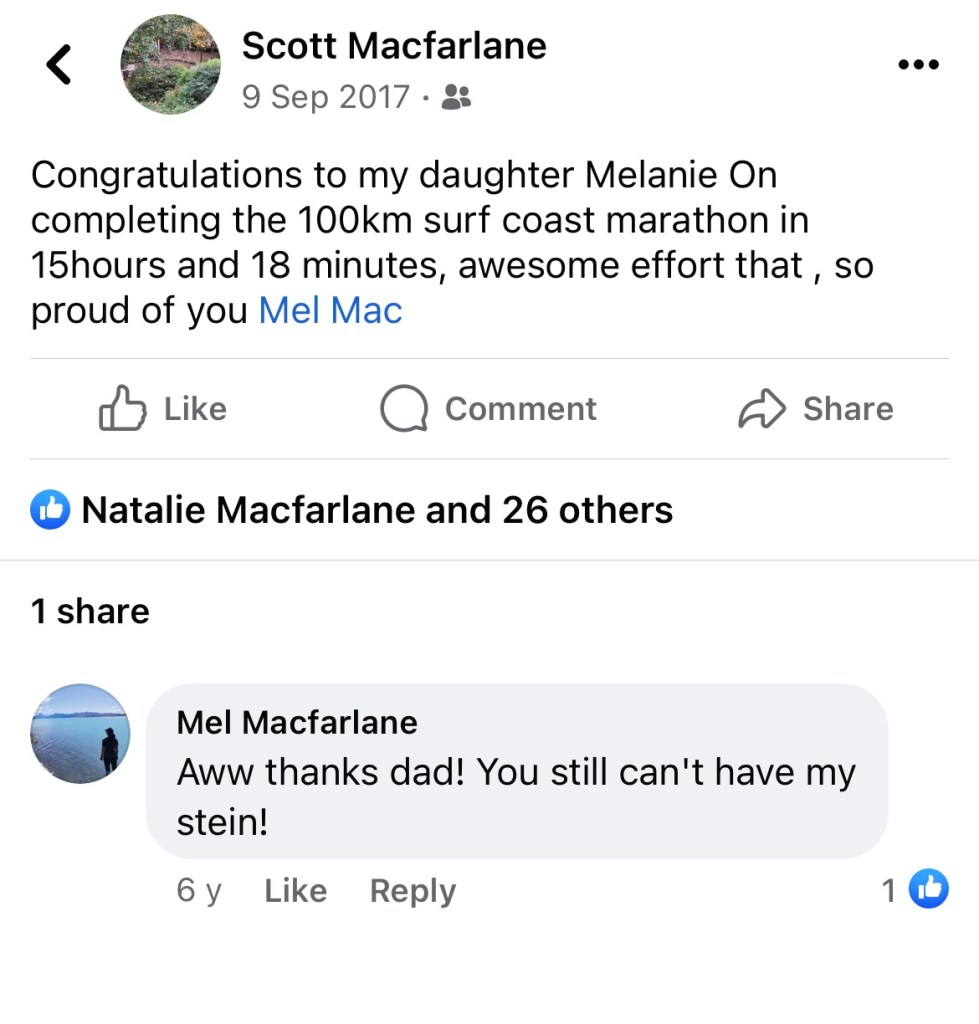Tap the blue like reaction icon beside Natalie Macfarlane
This screenshot has height=1024, width=979.
click(x=50, y=510)
